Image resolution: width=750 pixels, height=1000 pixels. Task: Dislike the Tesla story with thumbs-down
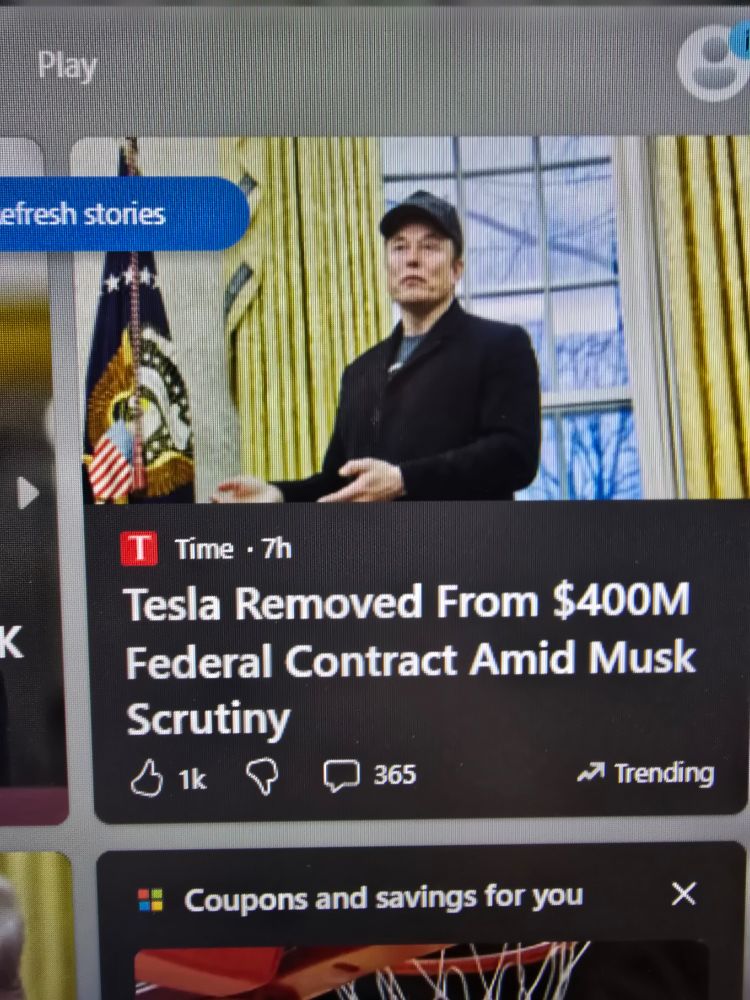pos(263,777)
